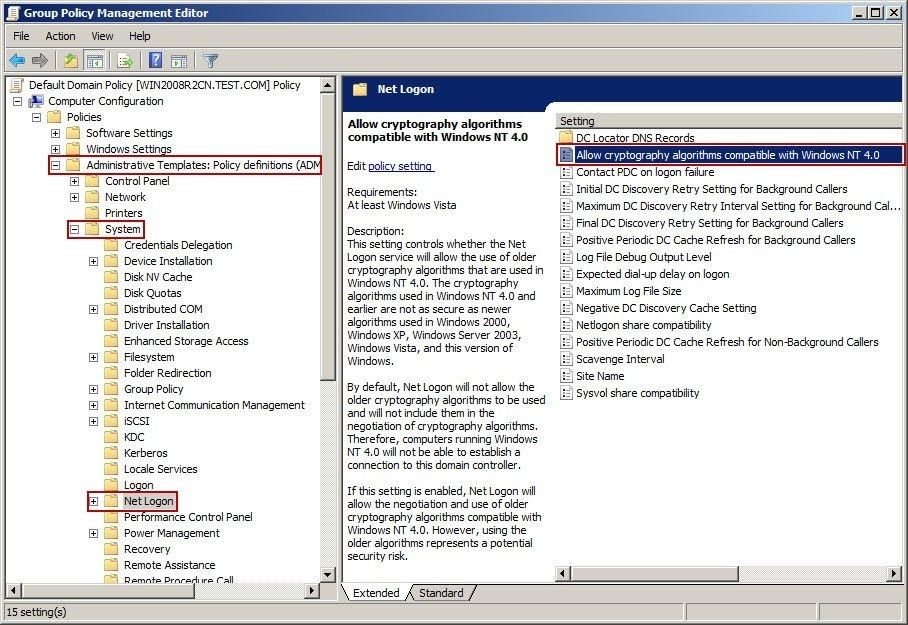908x625 pixels.
Task: Select Expected dial-up delay on logon setting
Action: [653, 274]
